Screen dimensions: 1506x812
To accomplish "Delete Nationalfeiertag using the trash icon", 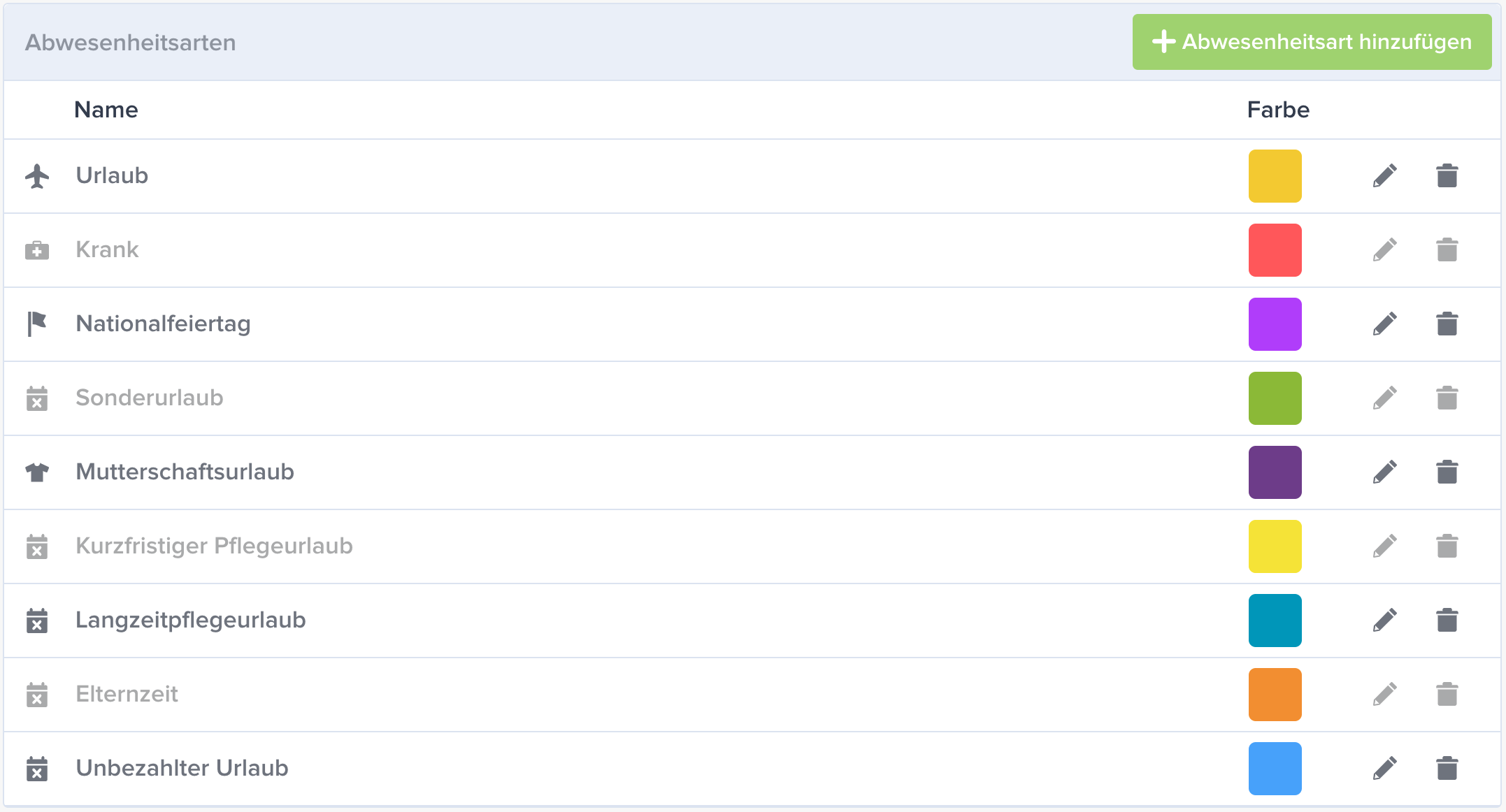I will (1447, 324).
